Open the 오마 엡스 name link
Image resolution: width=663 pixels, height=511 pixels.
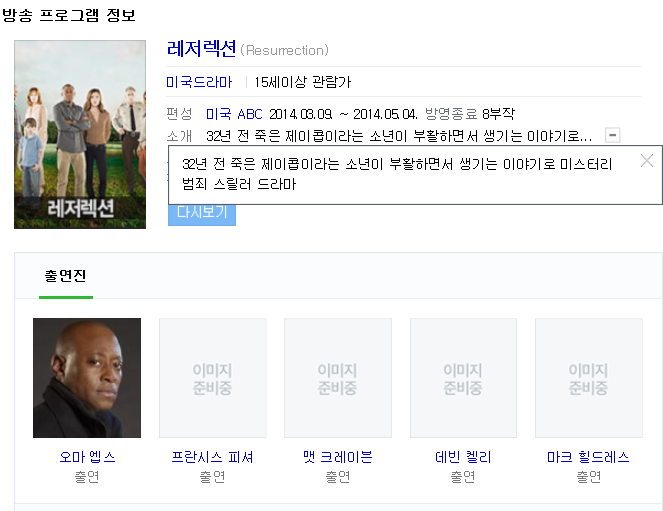[x=87, y=457]
